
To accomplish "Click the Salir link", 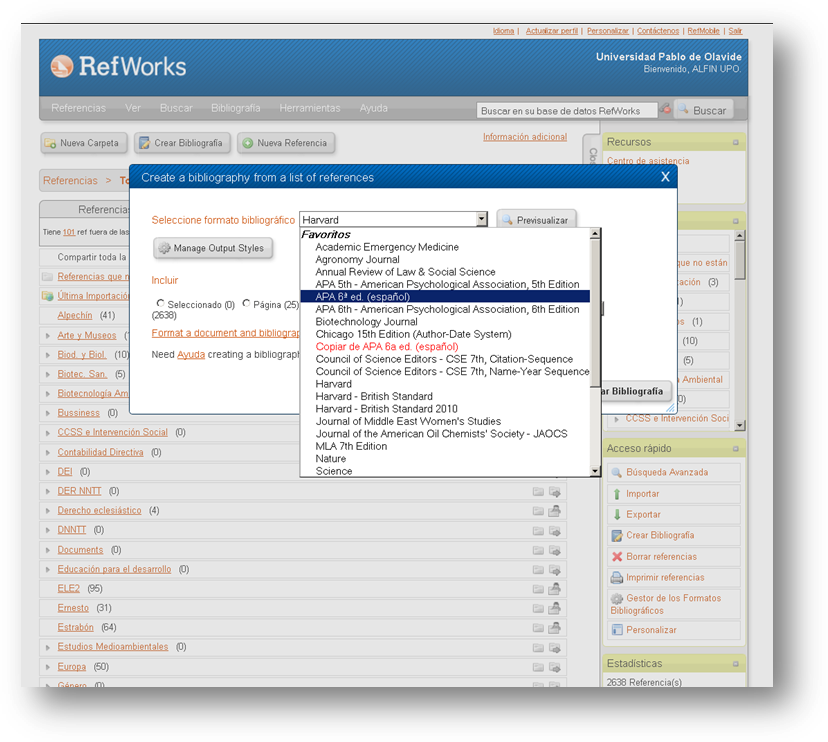I will pos(735,31).
